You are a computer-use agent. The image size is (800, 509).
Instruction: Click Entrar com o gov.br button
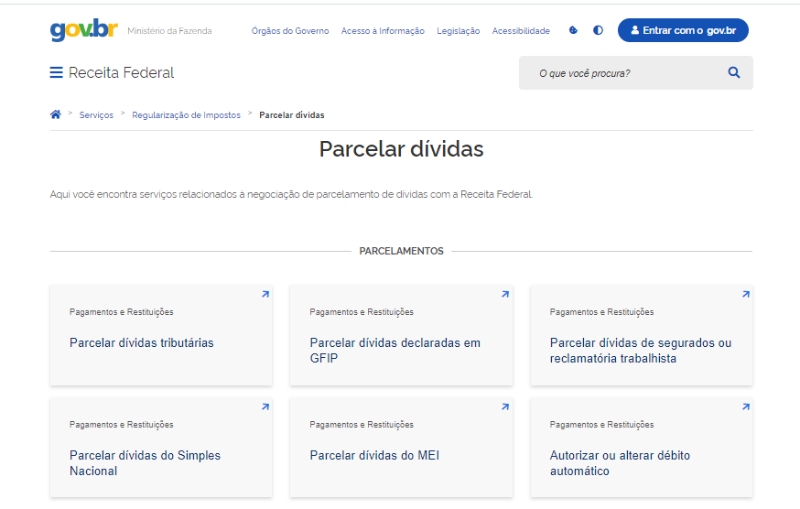tap(683, 31)
